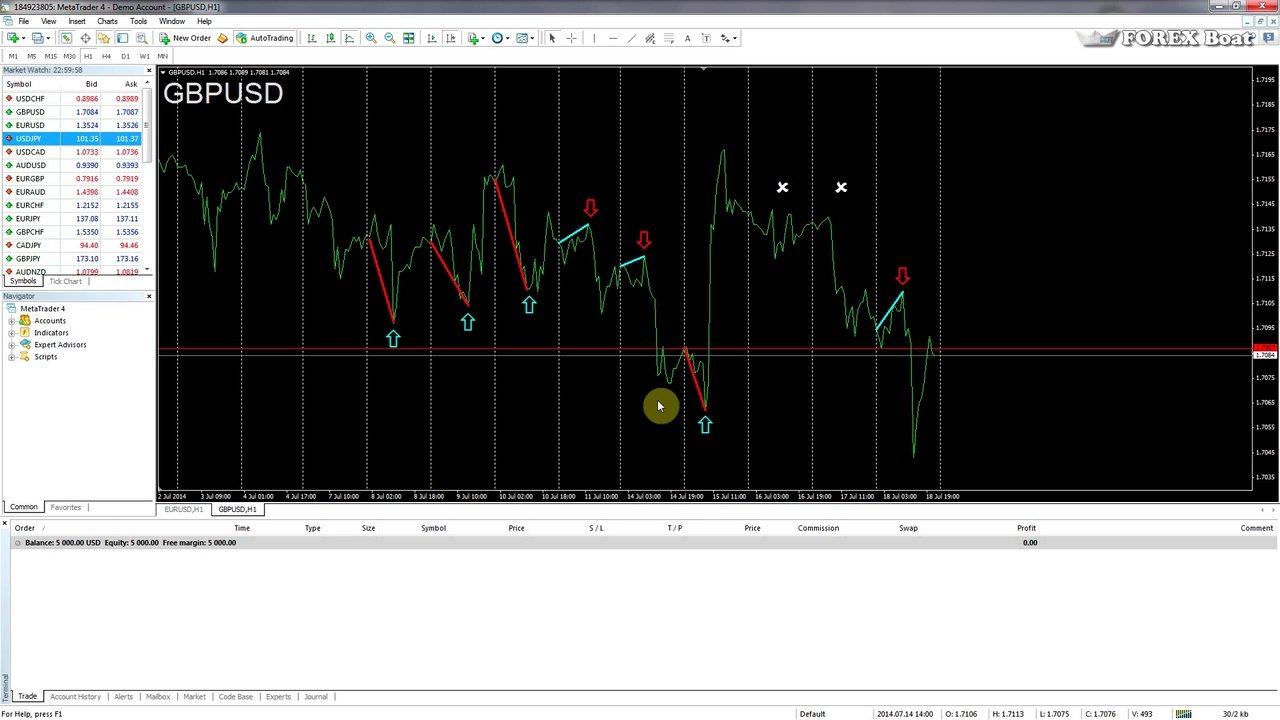
Task: Toggle the AutoTrading button
Action: [x=265, y=38]
